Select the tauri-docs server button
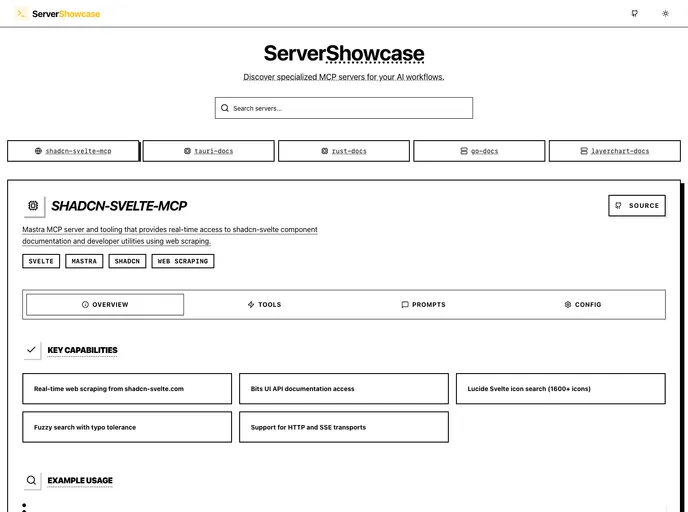The image size is (688, 512). (x=208, y=151)
